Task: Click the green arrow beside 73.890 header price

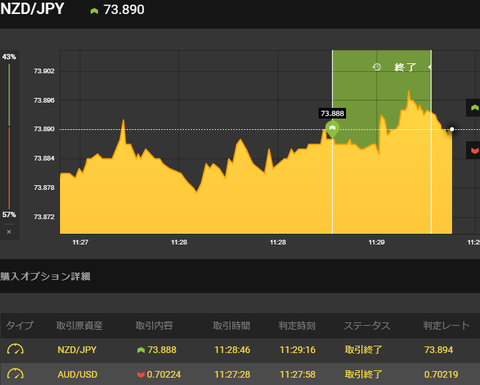Action: 94,11
